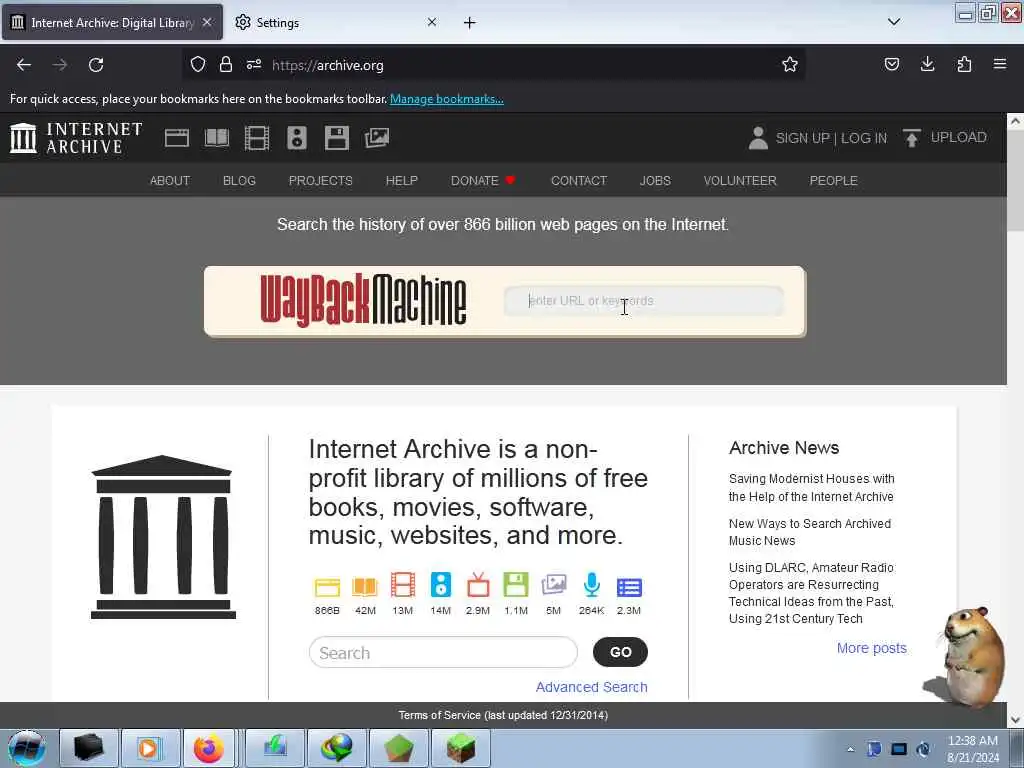Click the page vertical scrollbar thumb

[1015, 180]
